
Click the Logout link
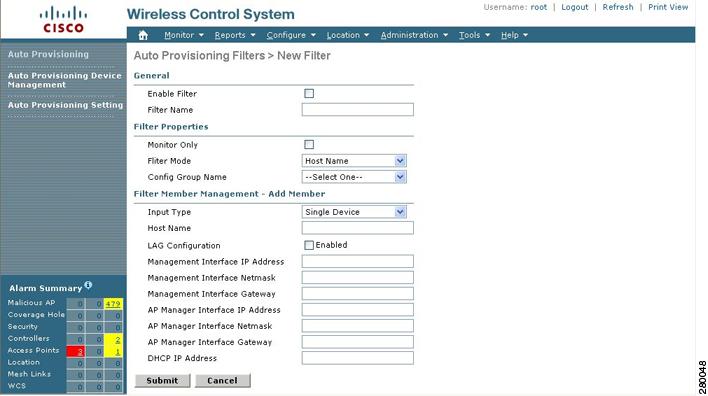pyautogui.click(x=574, y=7)
